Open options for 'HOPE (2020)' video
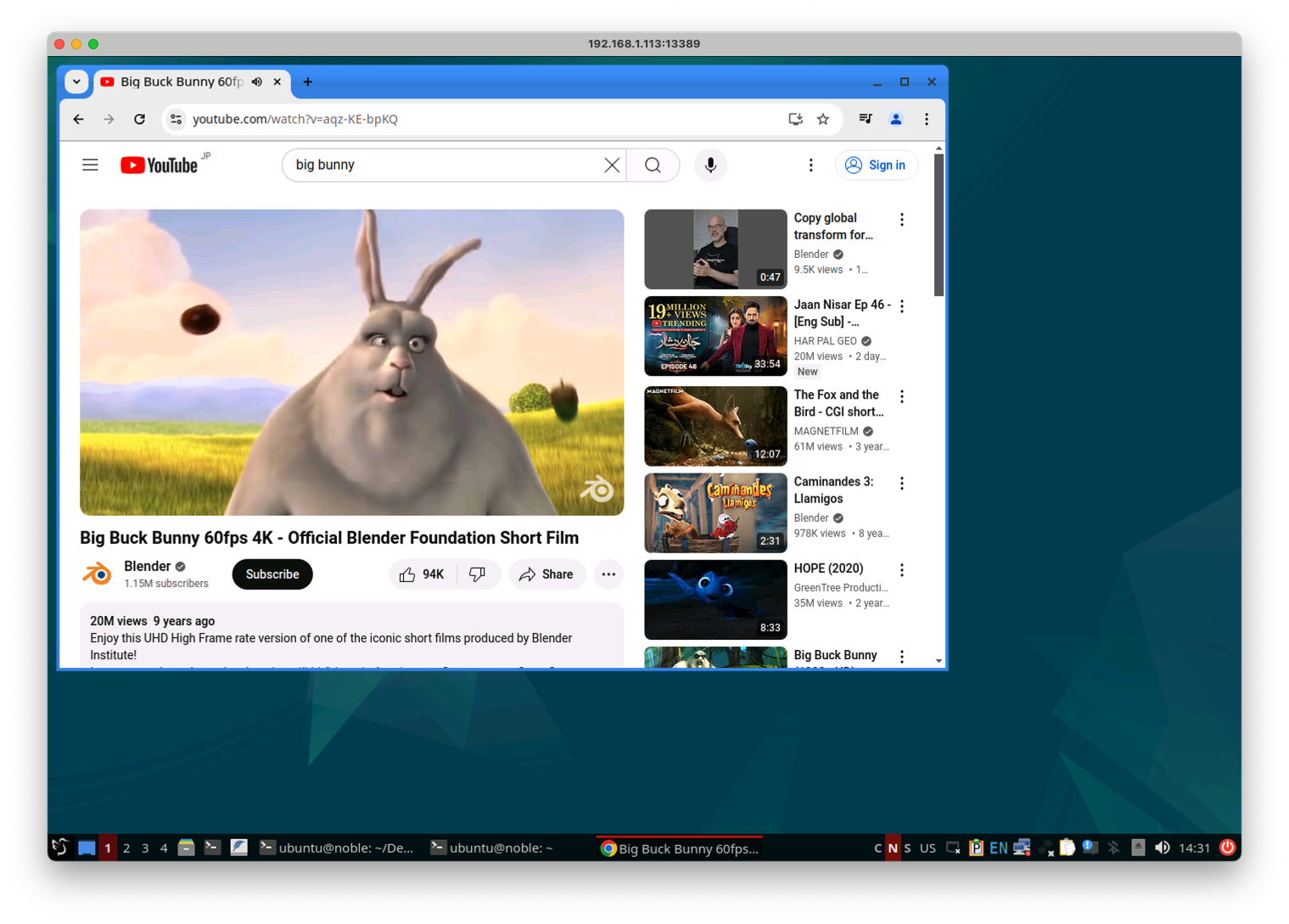 (x=902, y=570)
